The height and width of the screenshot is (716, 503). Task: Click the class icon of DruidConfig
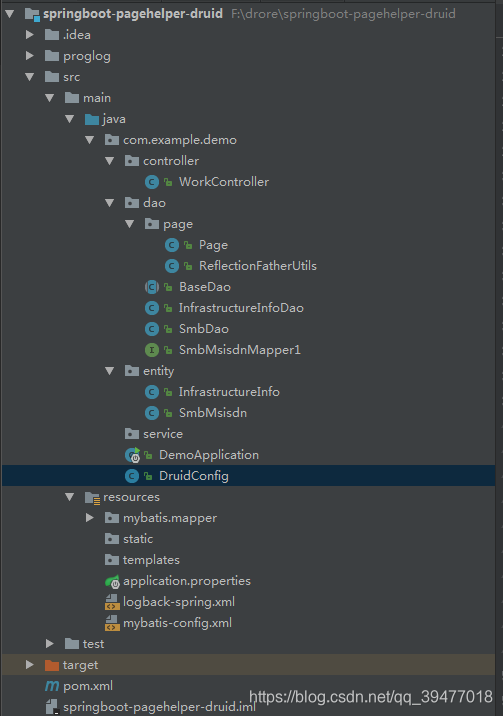pos(132,476)
